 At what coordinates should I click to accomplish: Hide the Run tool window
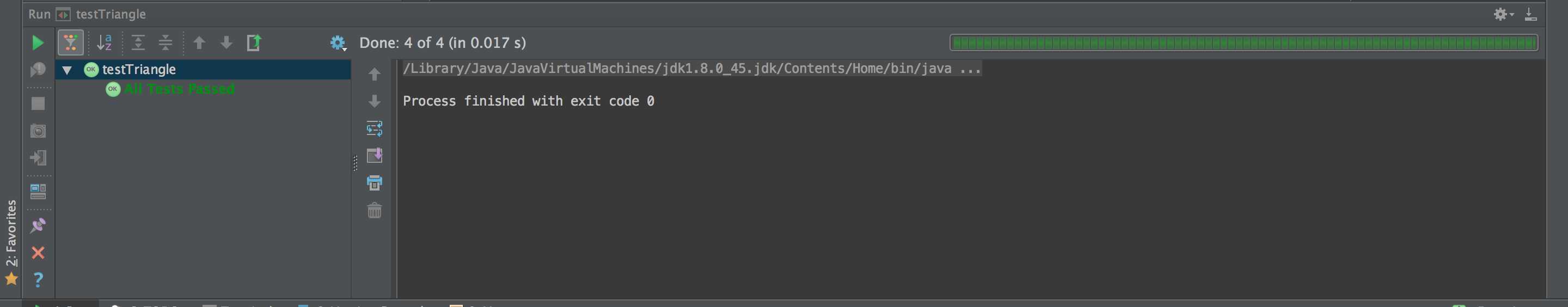pyautogui.click(x=1530, y=14)
